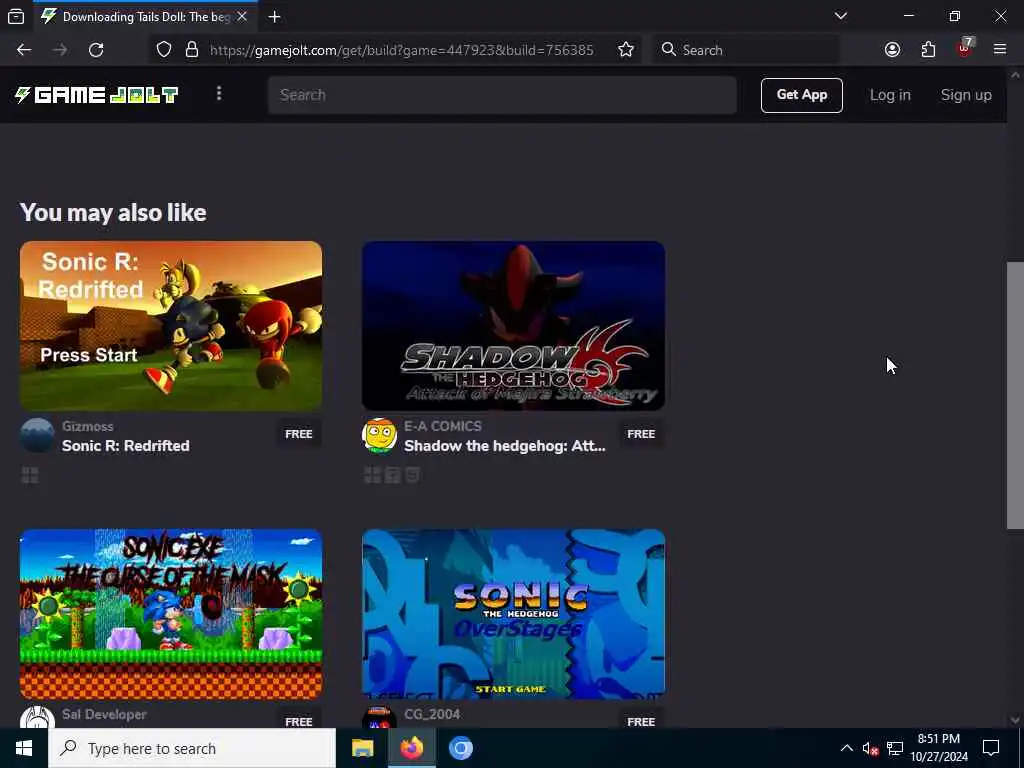This screenshot has width=1024, height=768.
Task: Reload the current page
Action: pos(96,50)
